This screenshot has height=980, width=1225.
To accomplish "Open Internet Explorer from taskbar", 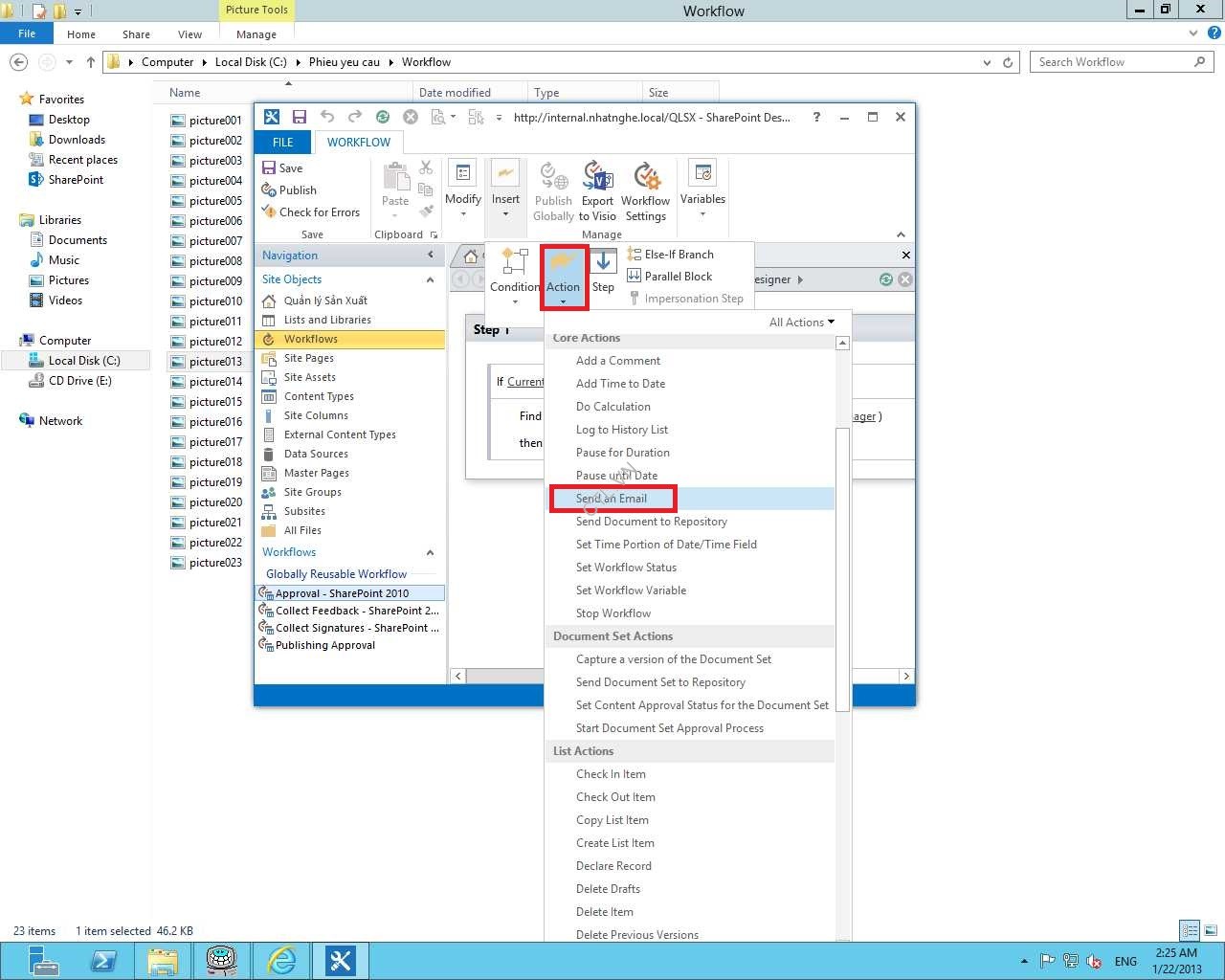I will pos(281,960).
